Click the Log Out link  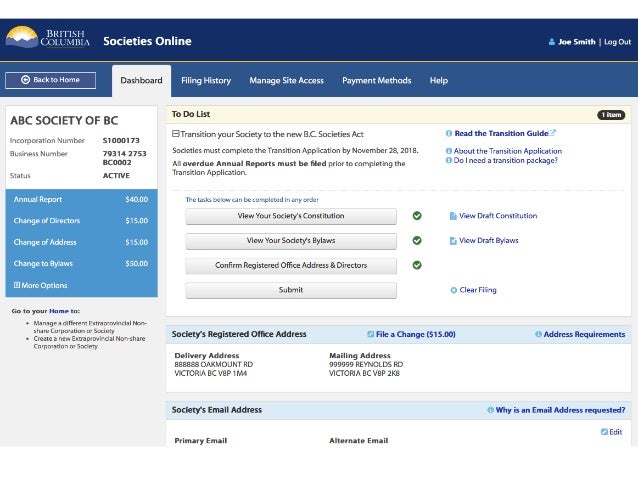click(x=617, y=42)
